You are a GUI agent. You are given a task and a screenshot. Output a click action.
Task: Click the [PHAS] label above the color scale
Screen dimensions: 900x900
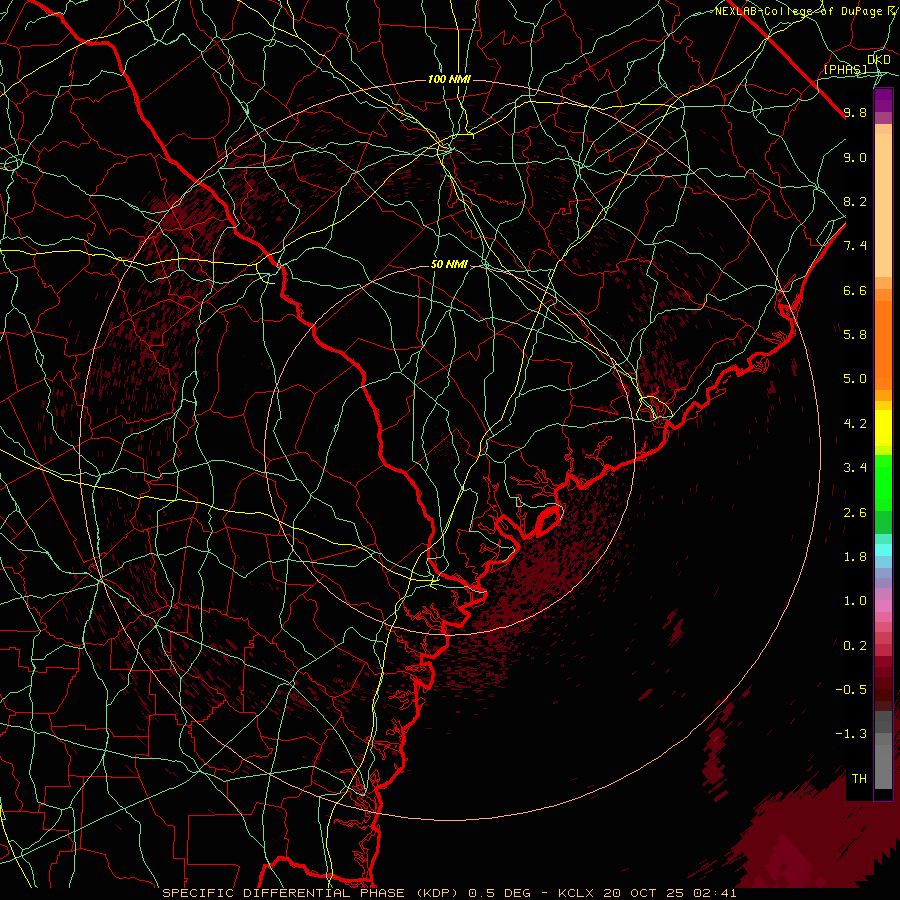(845, 69)
